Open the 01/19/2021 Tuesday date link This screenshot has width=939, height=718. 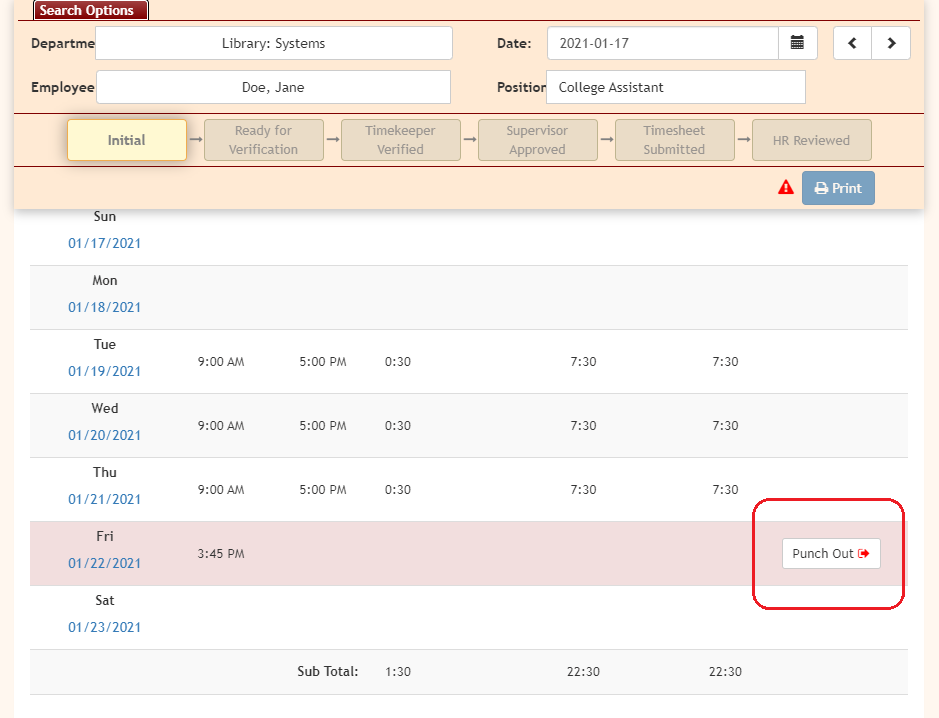point(105,371)
